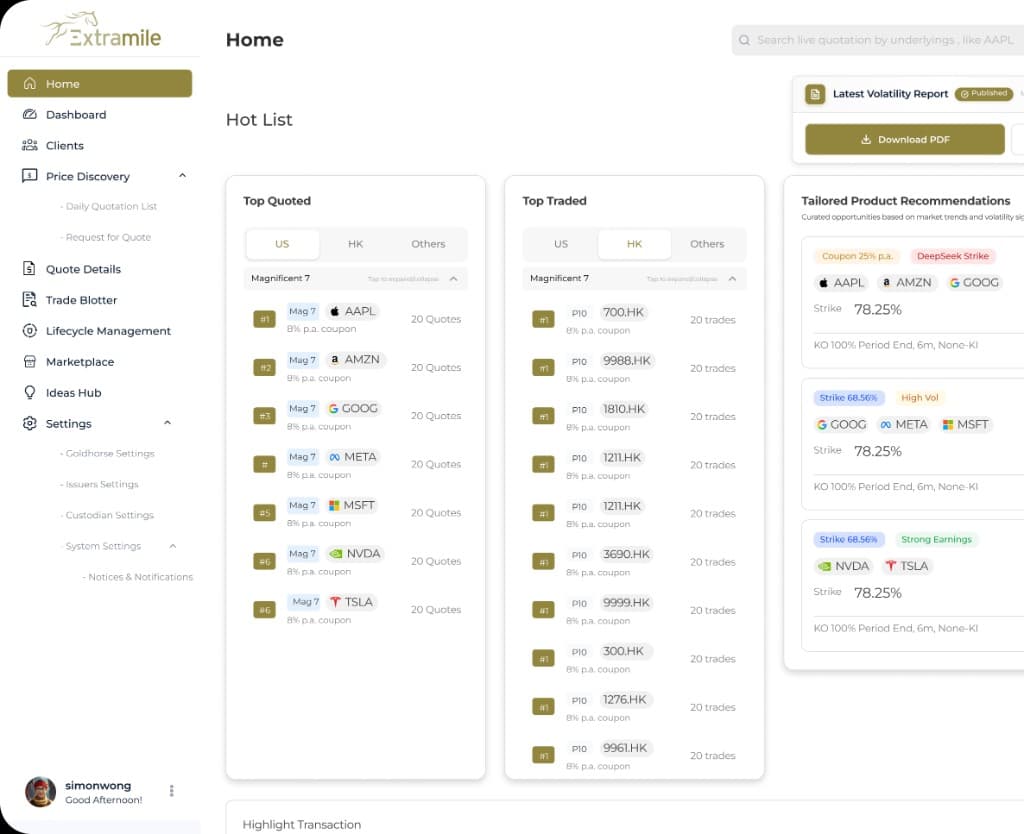The image size is (1024, 834).
Task: Collapse the Price Discovery submenu chevron
Action: click(182, 175)
